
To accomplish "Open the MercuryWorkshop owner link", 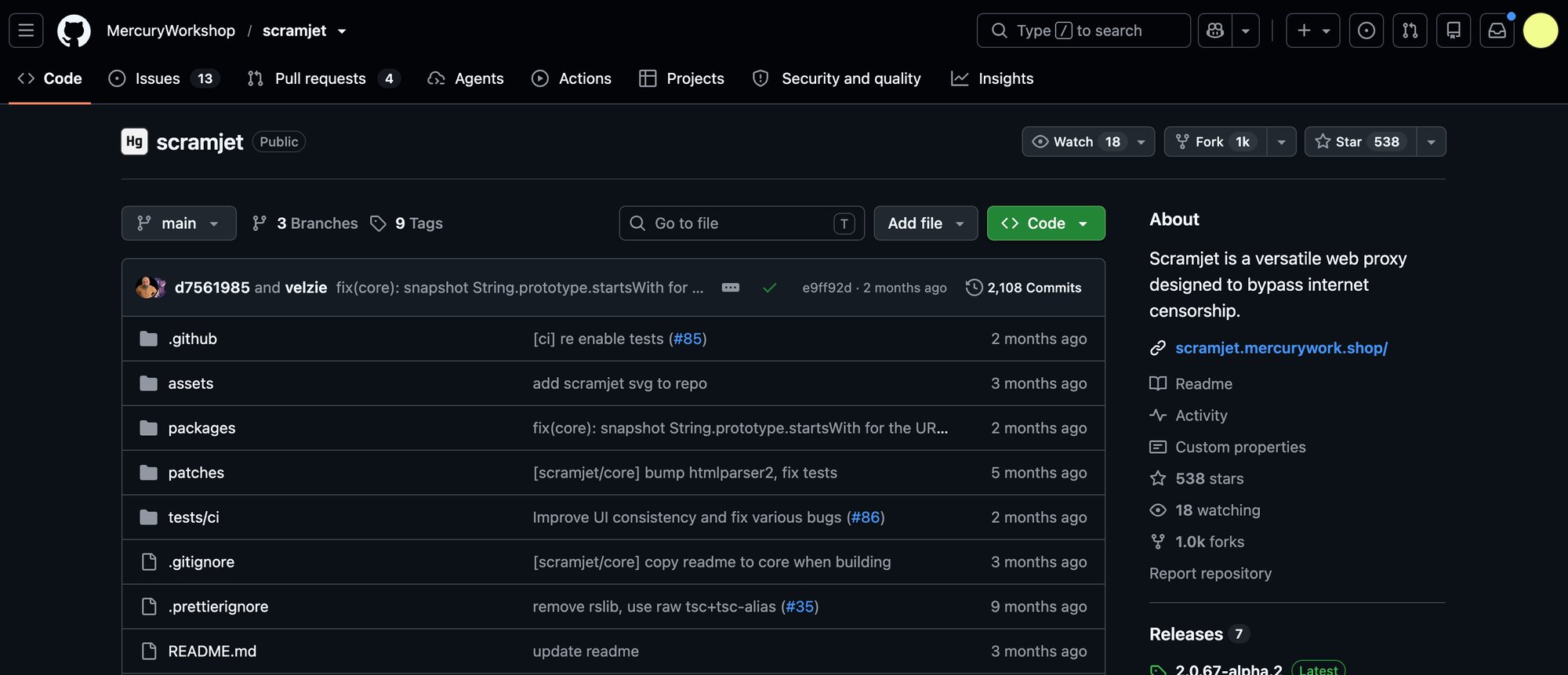I will coord(171,31).
